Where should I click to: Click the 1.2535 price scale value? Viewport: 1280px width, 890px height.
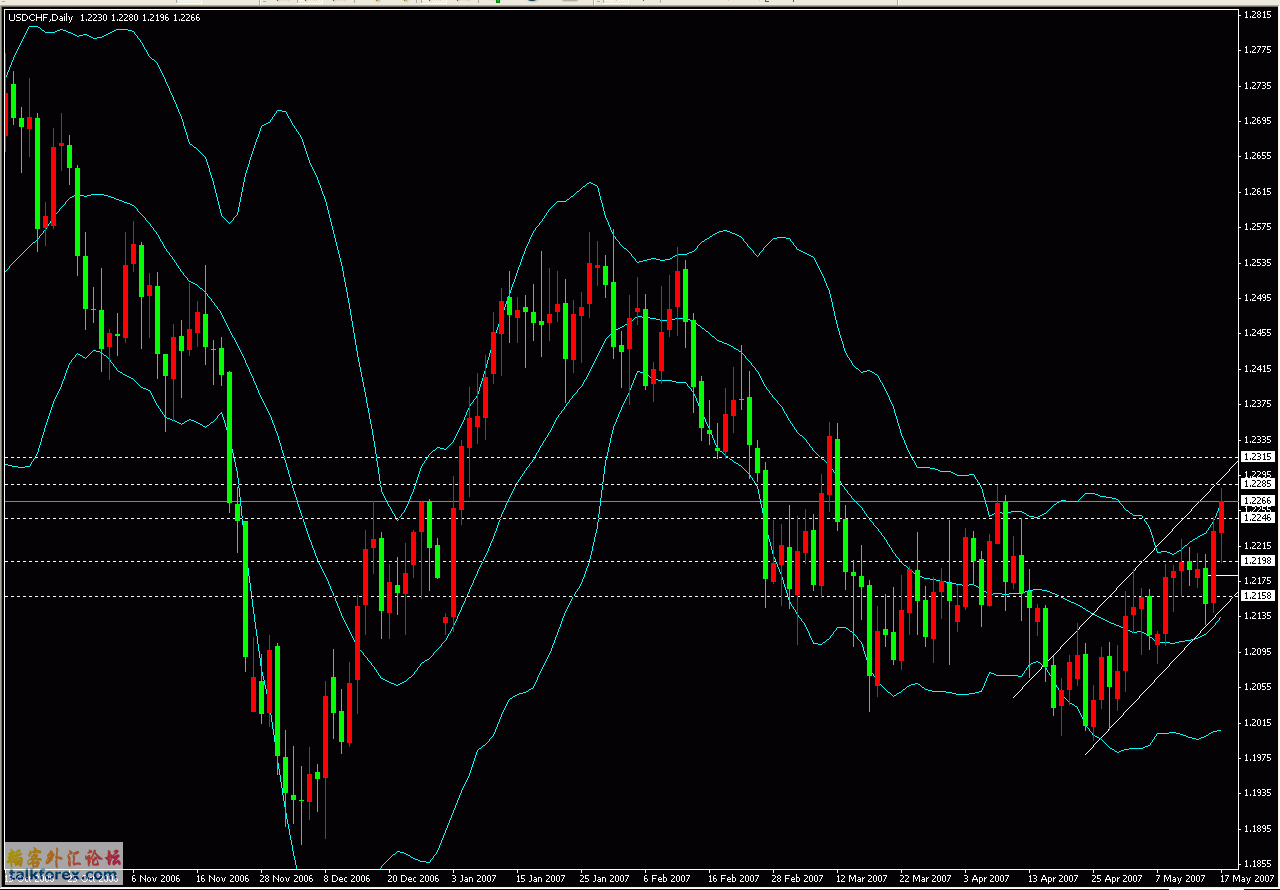(x=1256, y=262)
